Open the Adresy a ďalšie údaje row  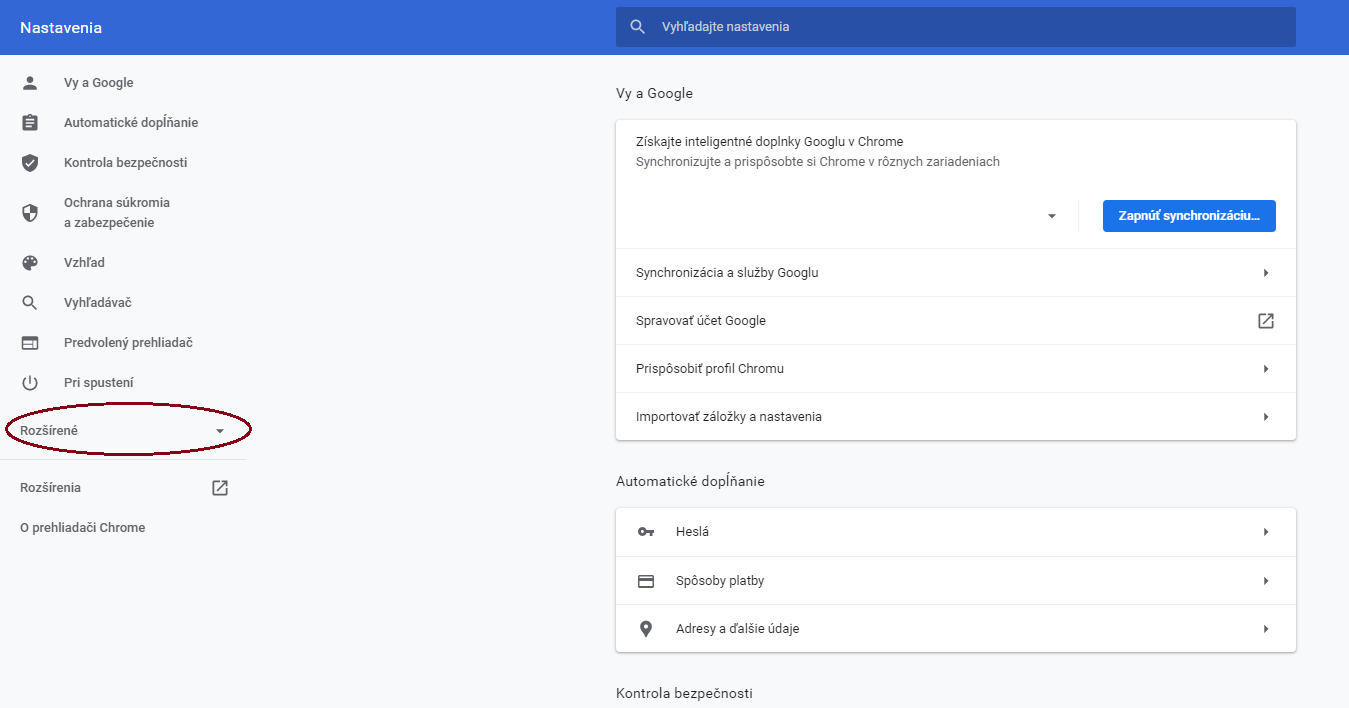tap(956, 629)
